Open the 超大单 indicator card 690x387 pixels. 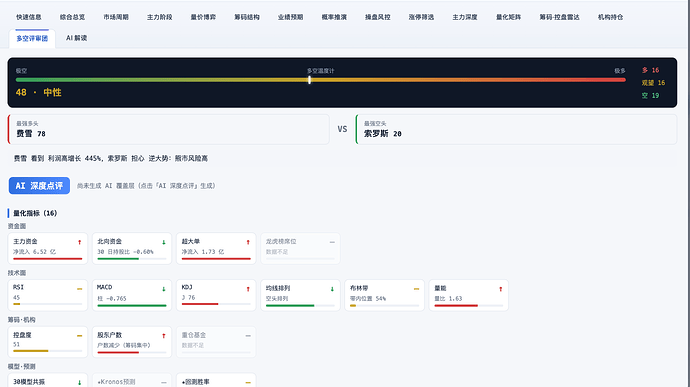(216, 248)
